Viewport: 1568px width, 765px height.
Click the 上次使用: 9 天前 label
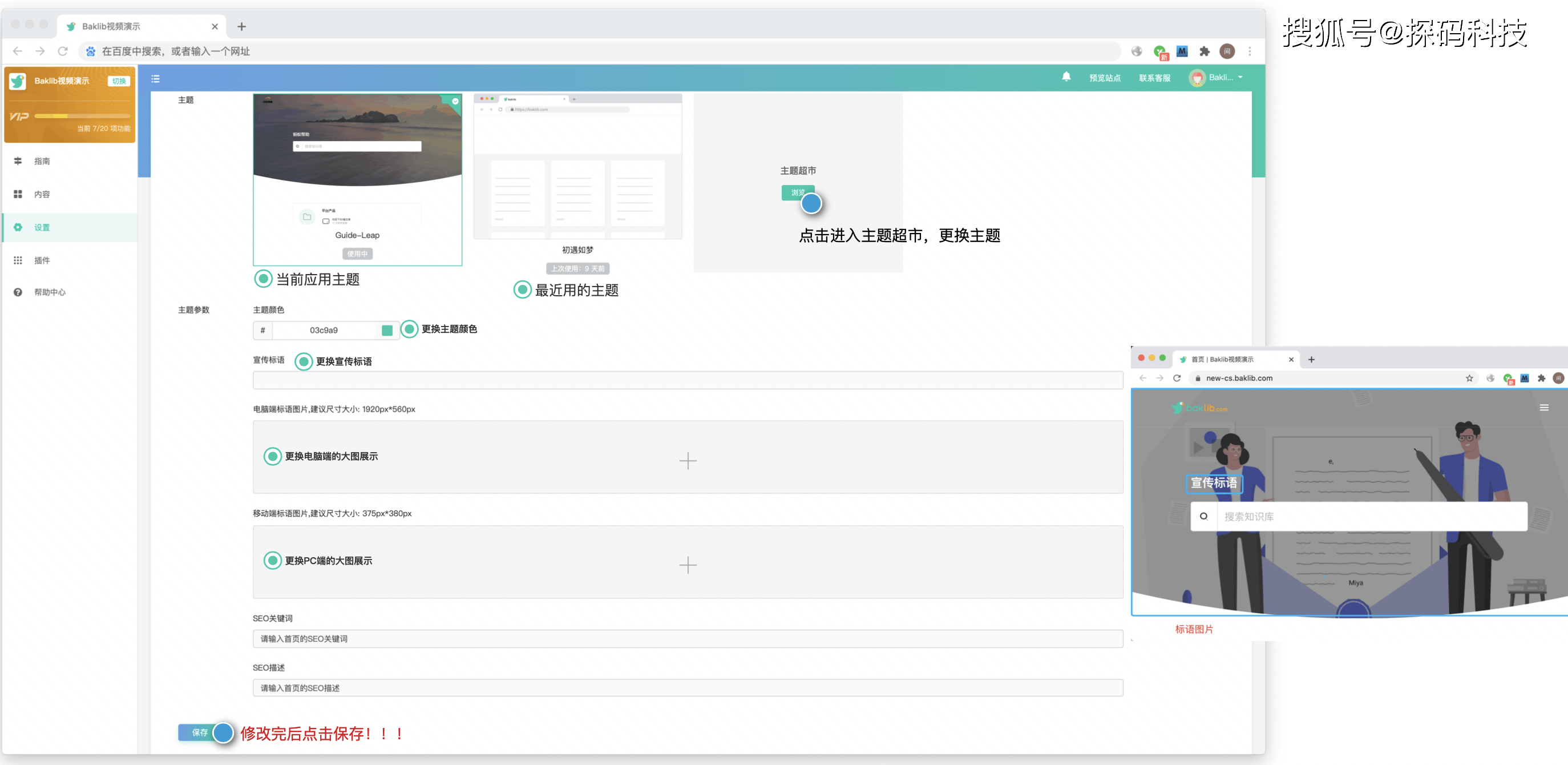coord(577,268)
